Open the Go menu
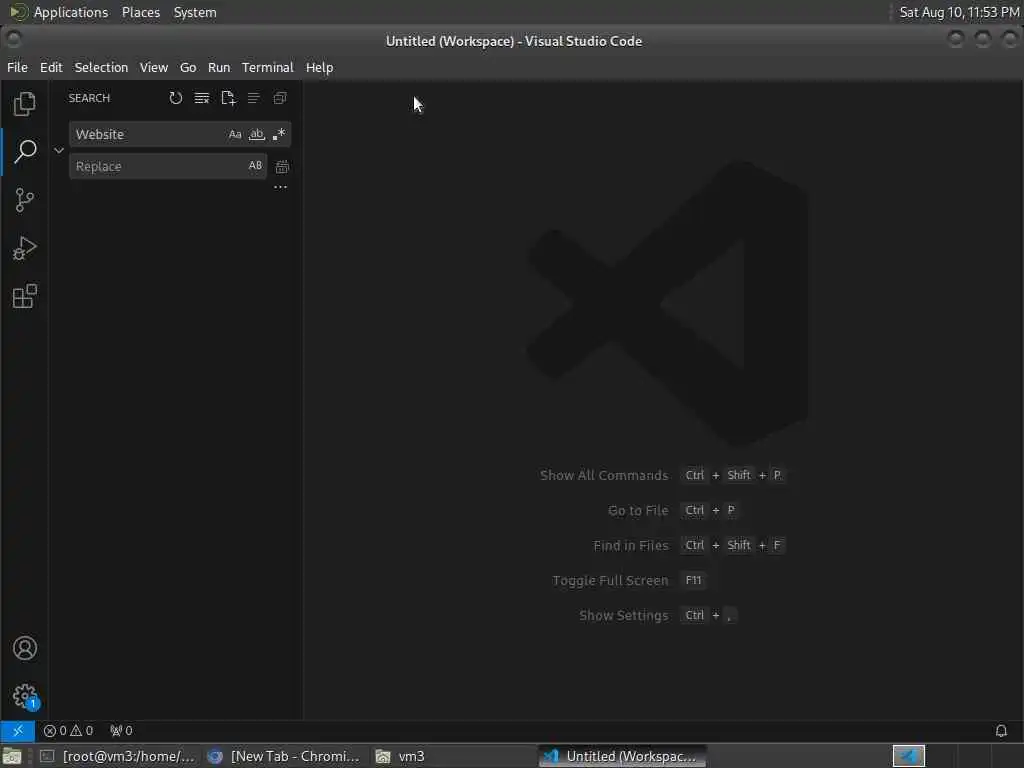 click(188, 67)
